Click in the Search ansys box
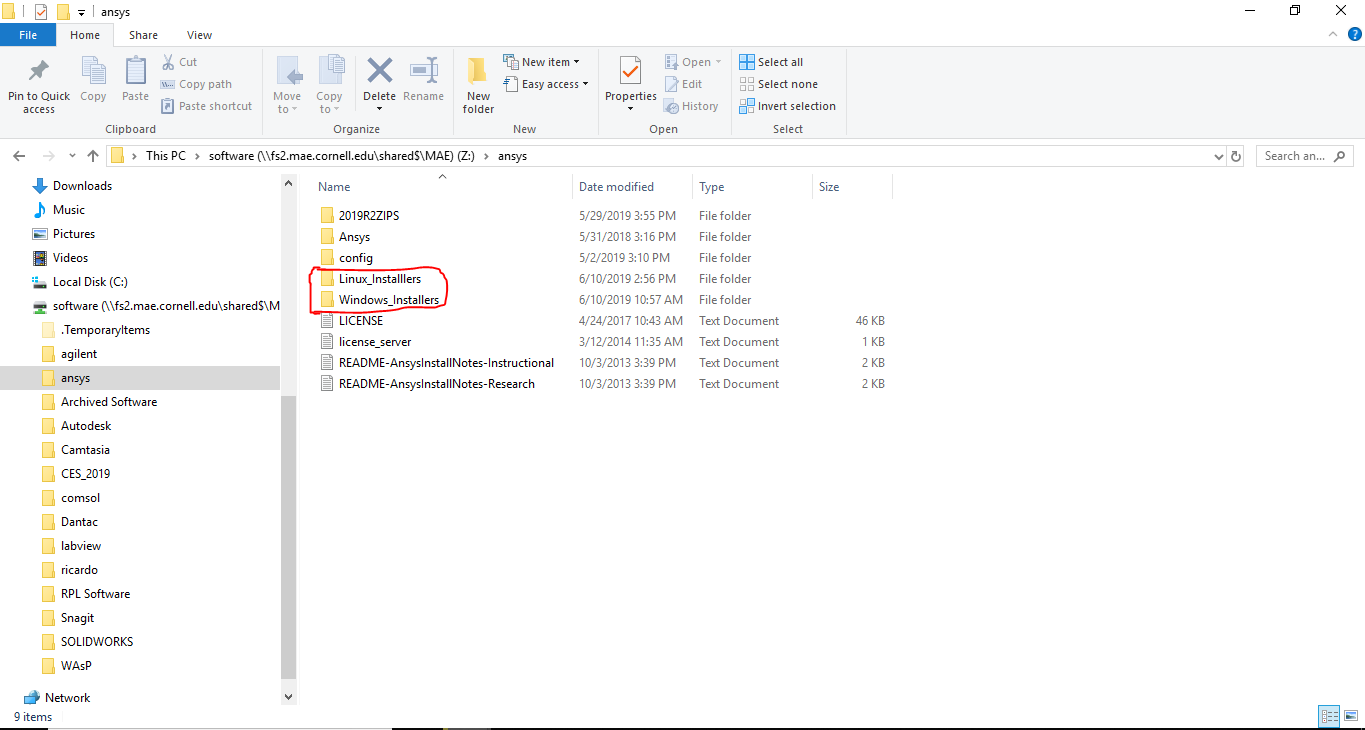Screen dimensions: 1365x730 click(1304, 156)
